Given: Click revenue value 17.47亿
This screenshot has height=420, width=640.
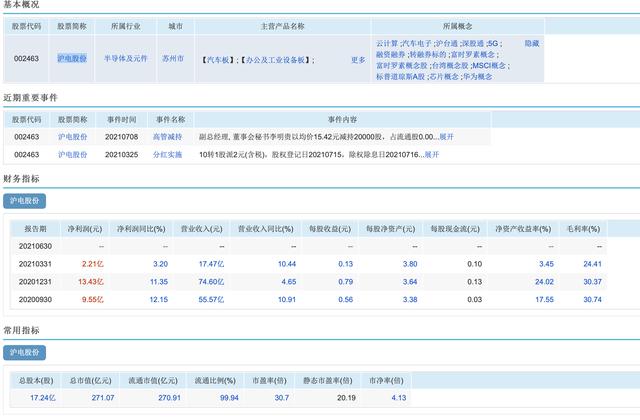Looking at the screenshot, I should click(x=211, y=264).
